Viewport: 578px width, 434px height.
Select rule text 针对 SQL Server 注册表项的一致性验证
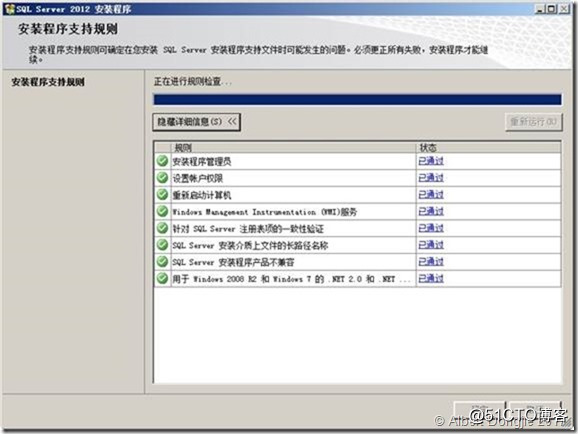point(248,229)
